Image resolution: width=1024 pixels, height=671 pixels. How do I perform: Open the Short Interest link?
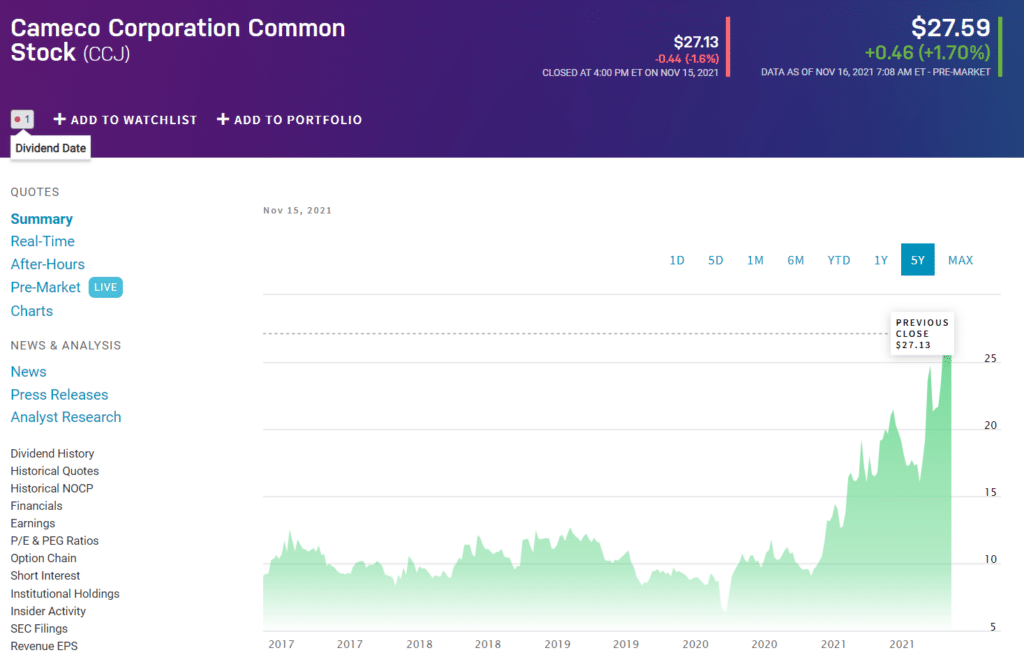click(x=45, y=576)
